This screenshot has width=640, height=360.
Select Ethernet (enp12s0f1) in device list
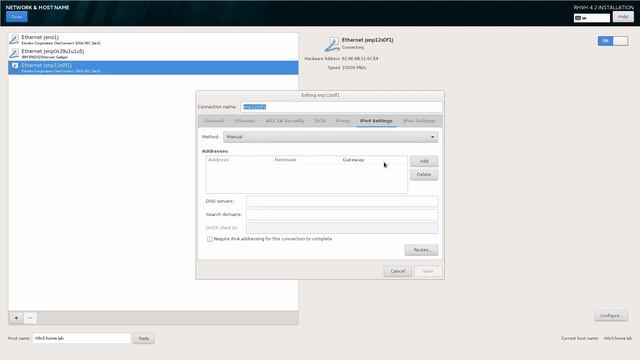click(x=153, y=68)
